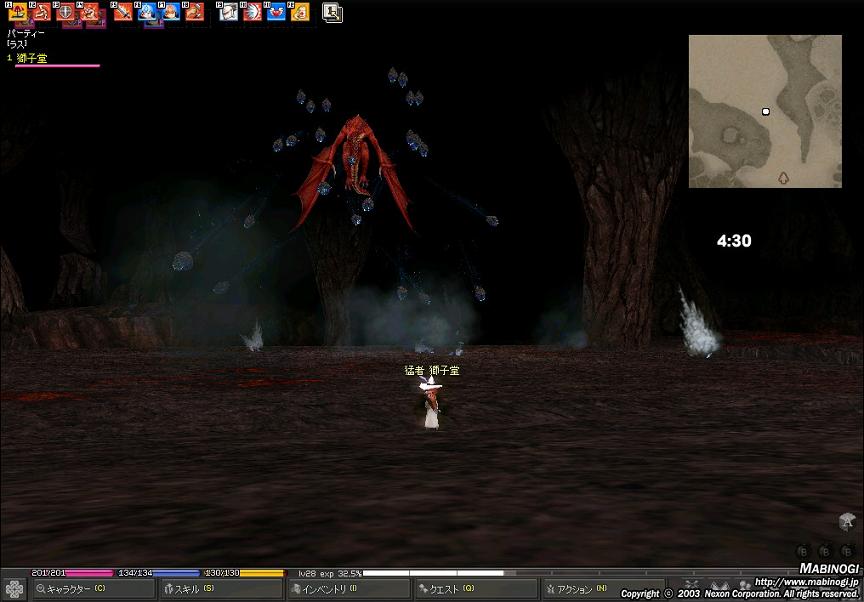Click the pink HP bar 201/201

[72, 573]
